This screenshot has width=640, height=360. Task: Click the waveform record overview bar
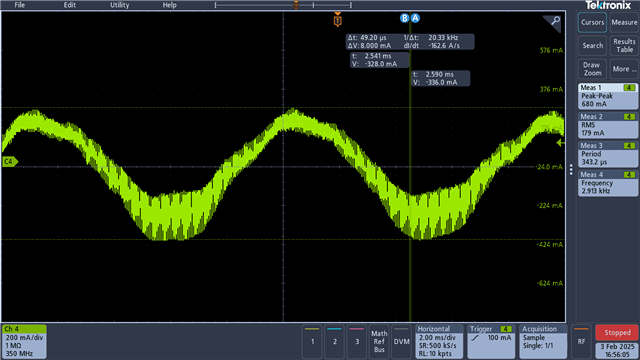click(283, 5)
